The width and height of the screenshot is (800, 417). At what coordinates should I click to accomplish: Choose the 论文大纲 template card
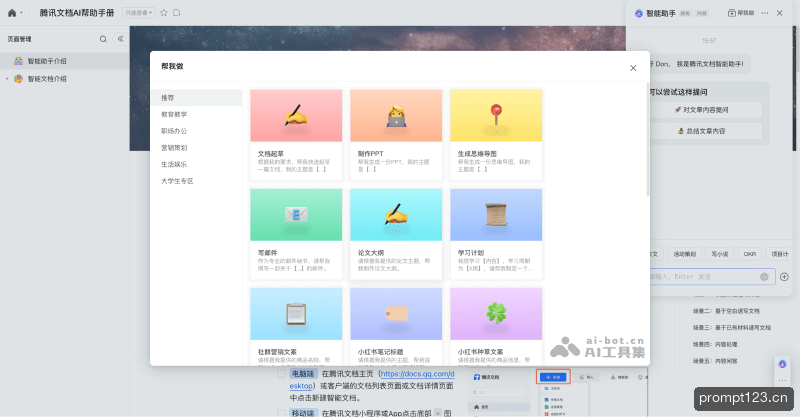tap(396, 234)
